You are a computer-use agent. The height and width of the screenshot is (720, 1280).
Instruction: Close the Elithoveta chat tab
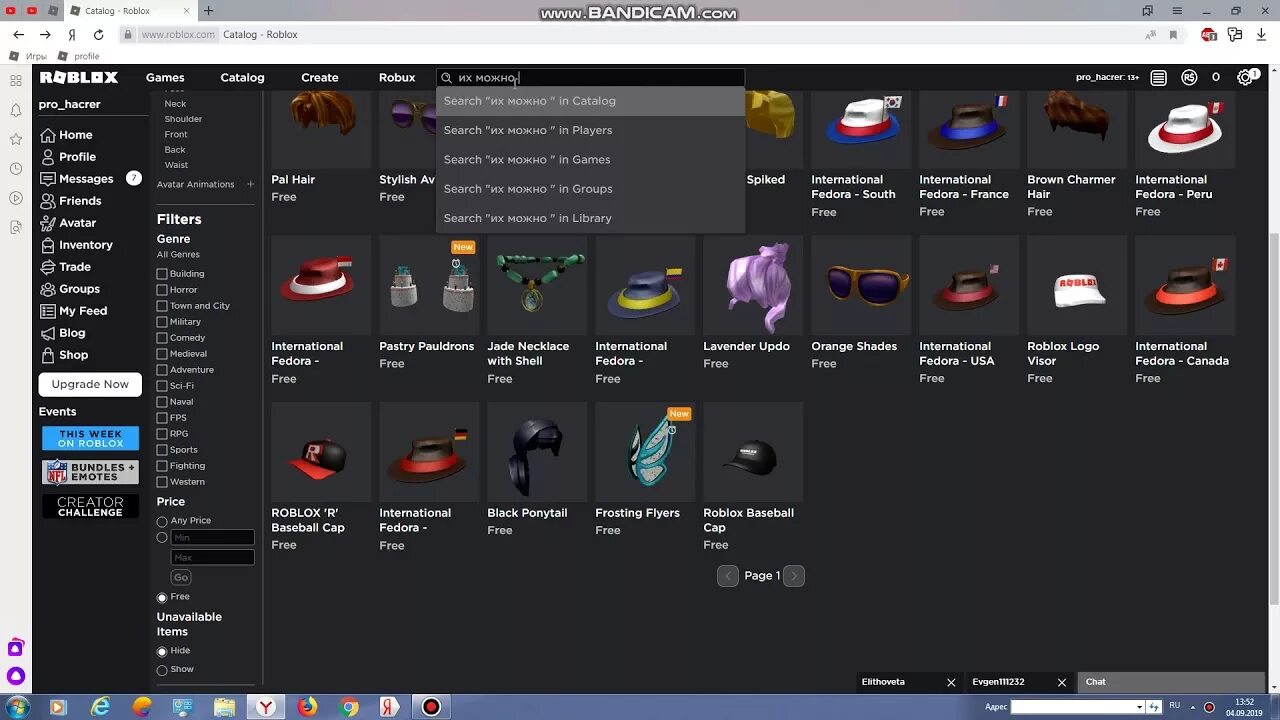(x=951, y=682)
